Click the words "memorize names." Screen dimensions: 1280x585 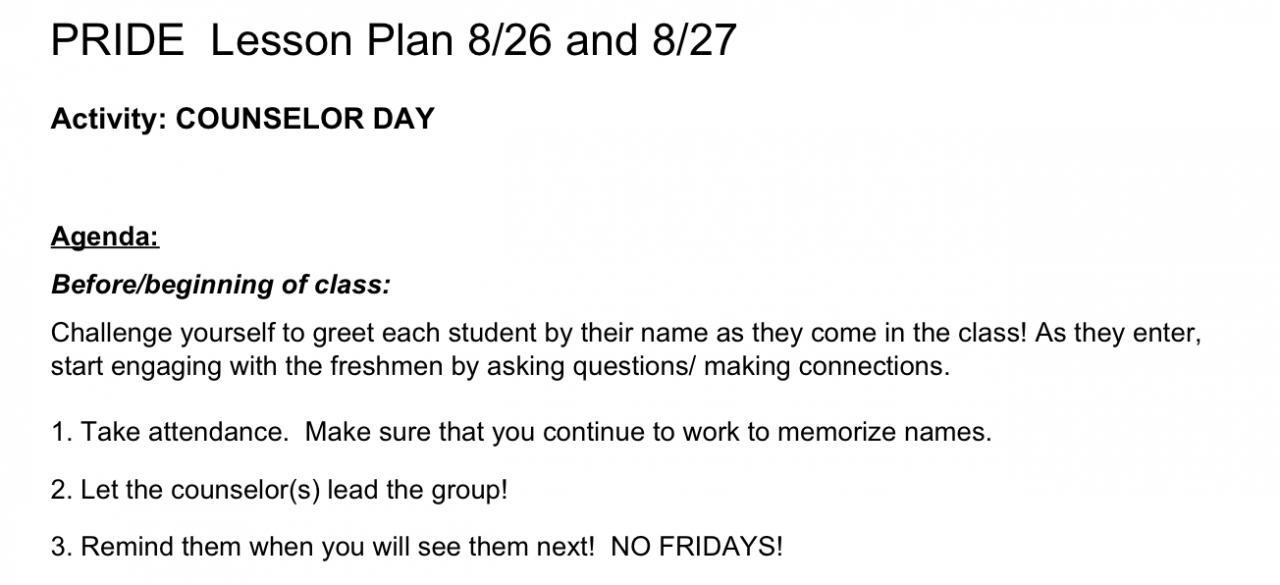tap(884, 432)
